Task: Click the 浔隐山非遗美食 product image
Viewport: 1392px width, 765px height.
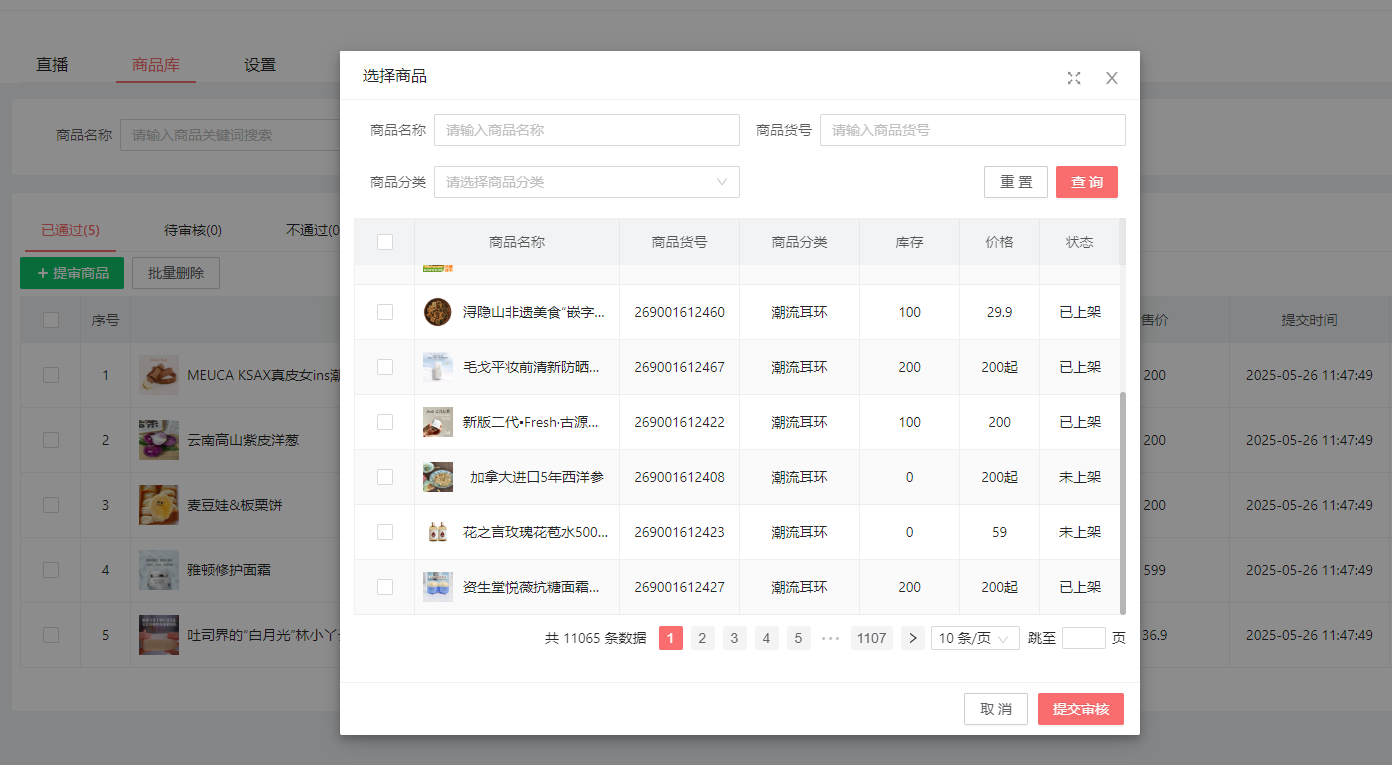Action: pyautogui.click(x=438, y=312)
